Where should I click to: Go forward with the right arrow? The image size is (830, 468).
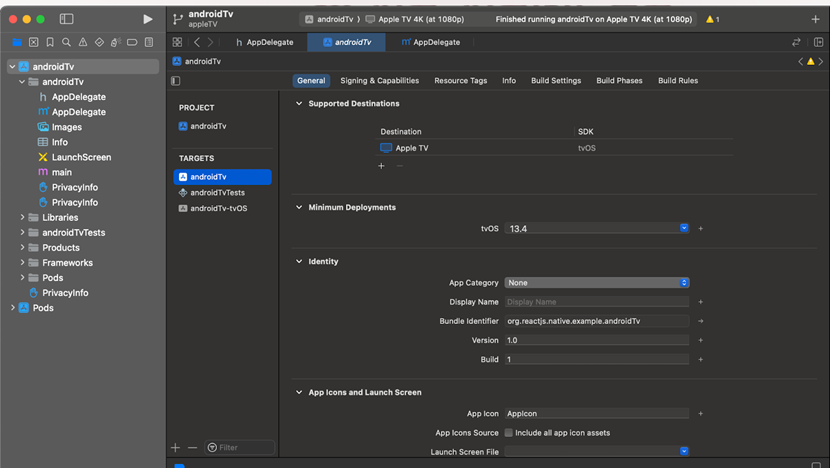click(x=210, y=42)
